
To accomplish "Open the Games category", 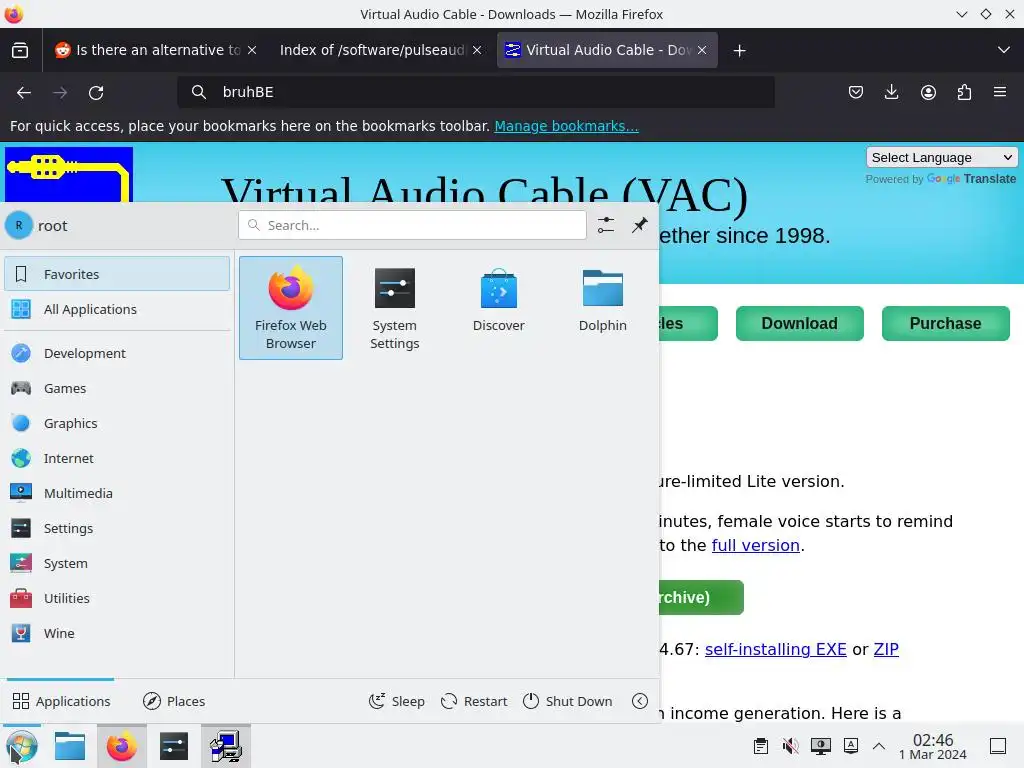I will click(x=117, y=388).
